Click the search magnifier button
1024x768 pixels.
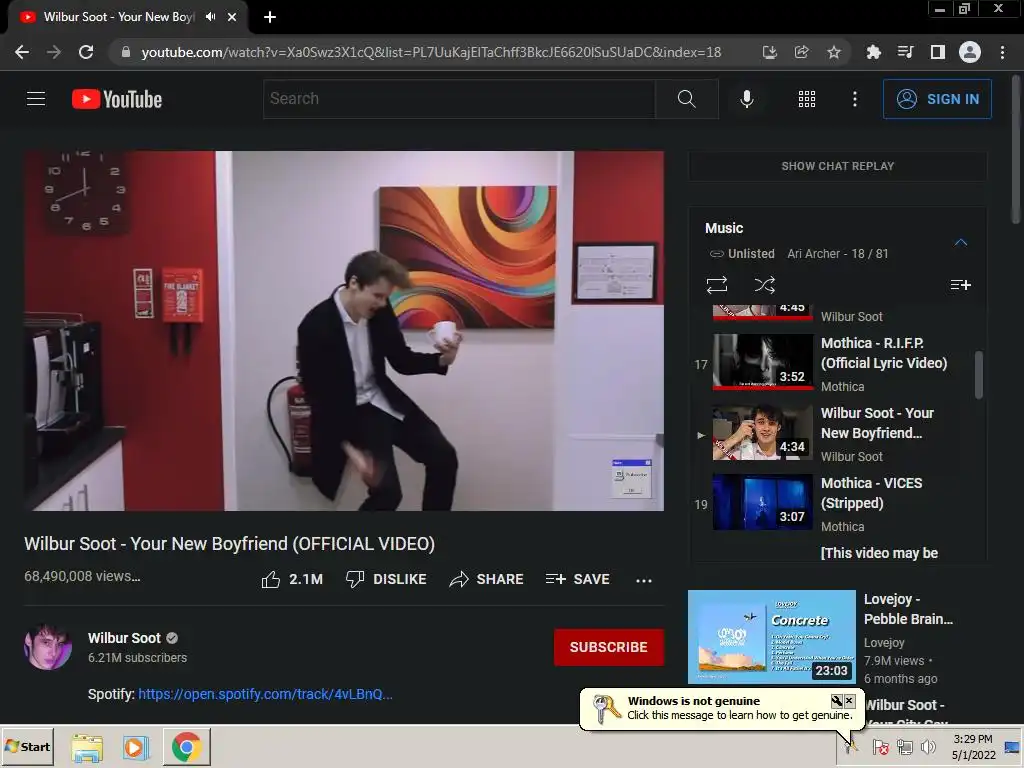(x=686, y=99)
